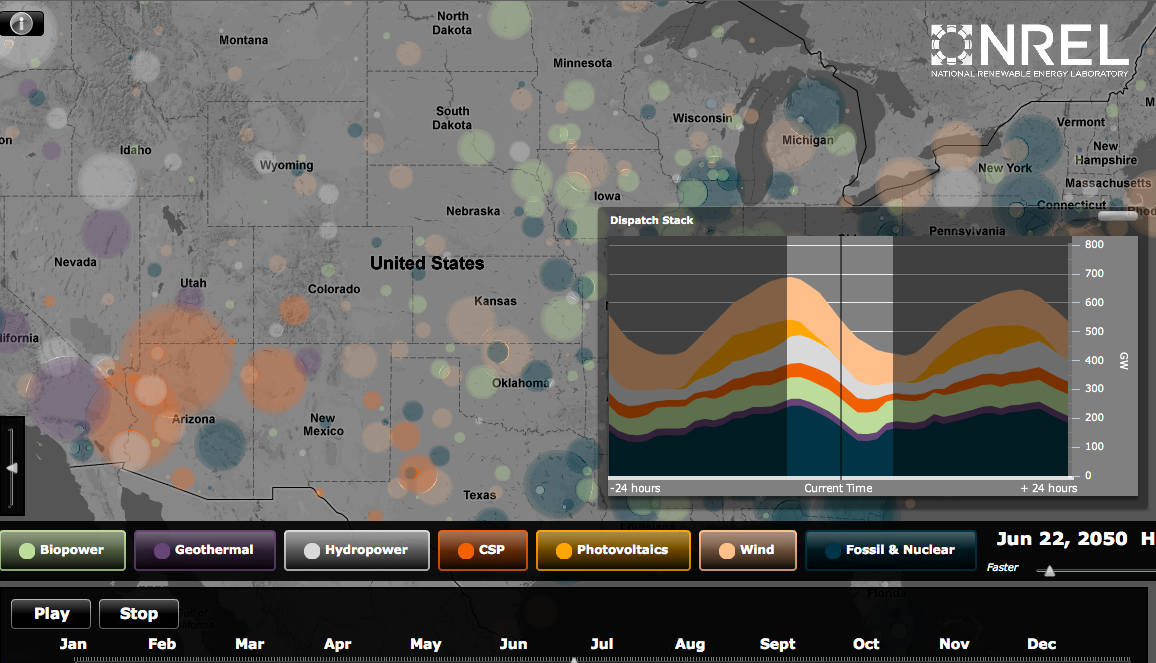This screenshot has height=663, width=1156.
Task: Adjust the Faster speed slider handle
Action: tap(1050, 571)
